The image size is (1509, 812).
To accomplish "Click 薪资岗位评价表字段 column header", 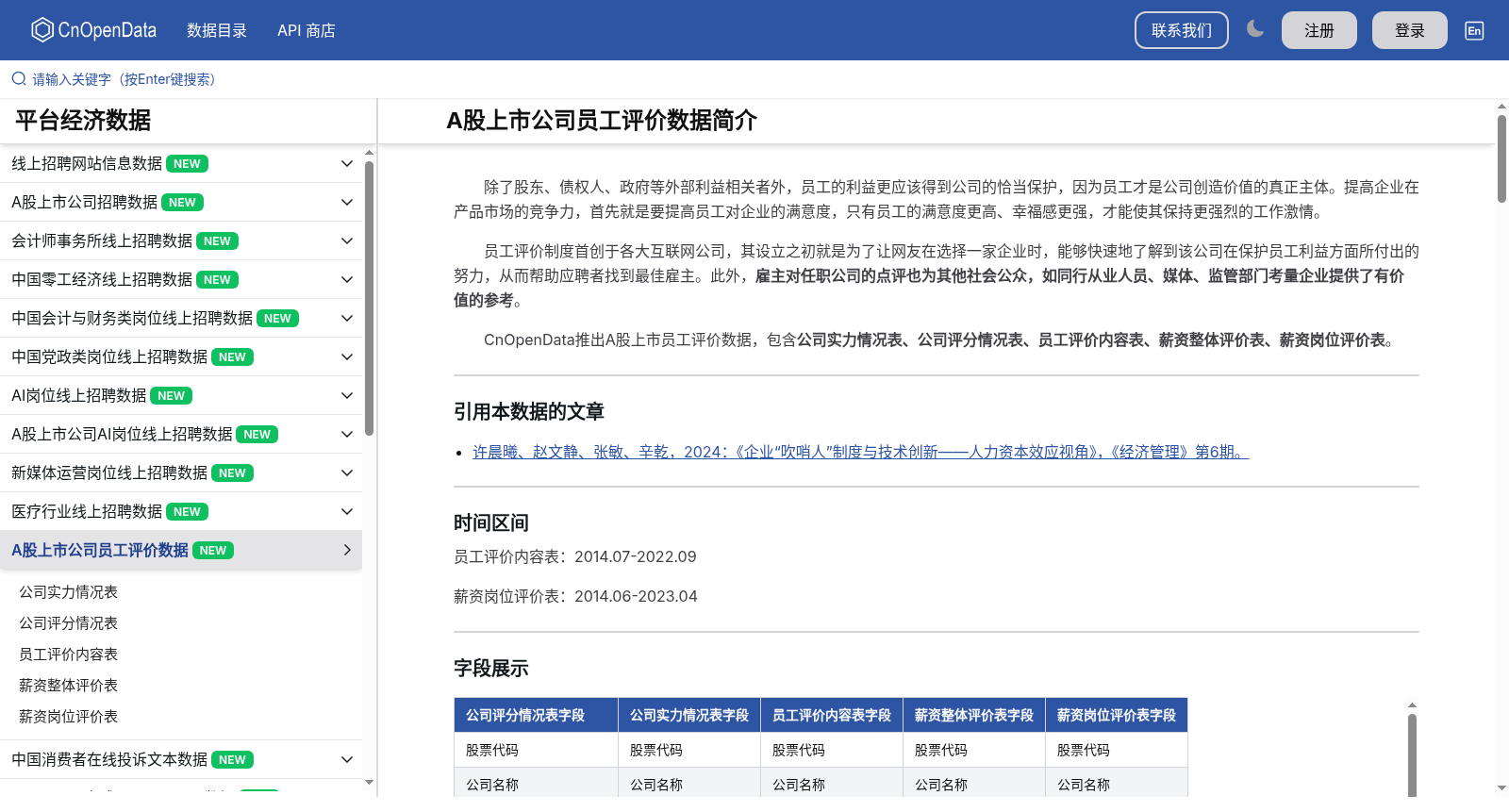I will coord(1117,716).
